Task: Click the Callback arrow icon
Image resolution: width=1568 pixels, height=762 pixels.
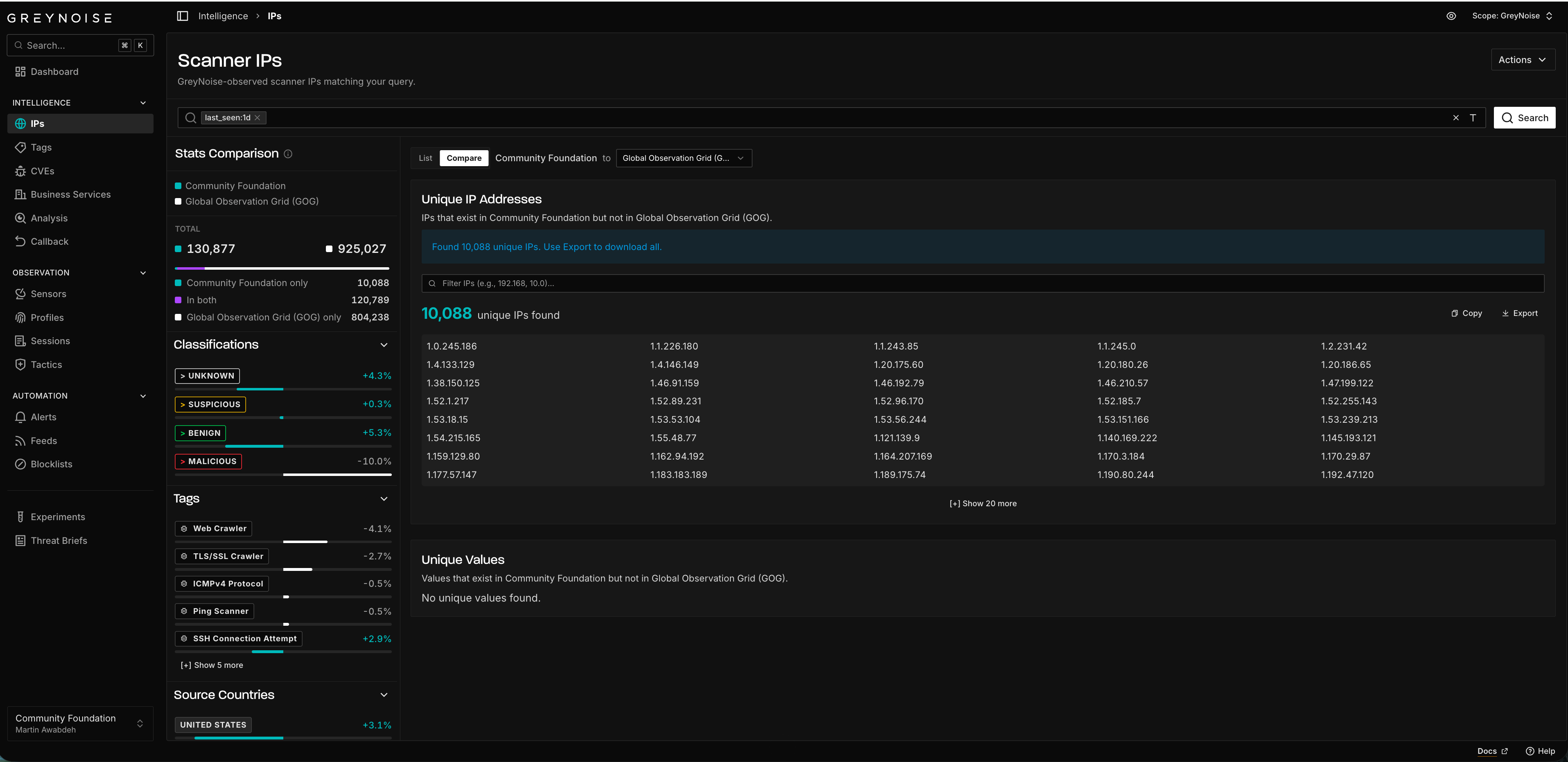Action: [20, 241]
